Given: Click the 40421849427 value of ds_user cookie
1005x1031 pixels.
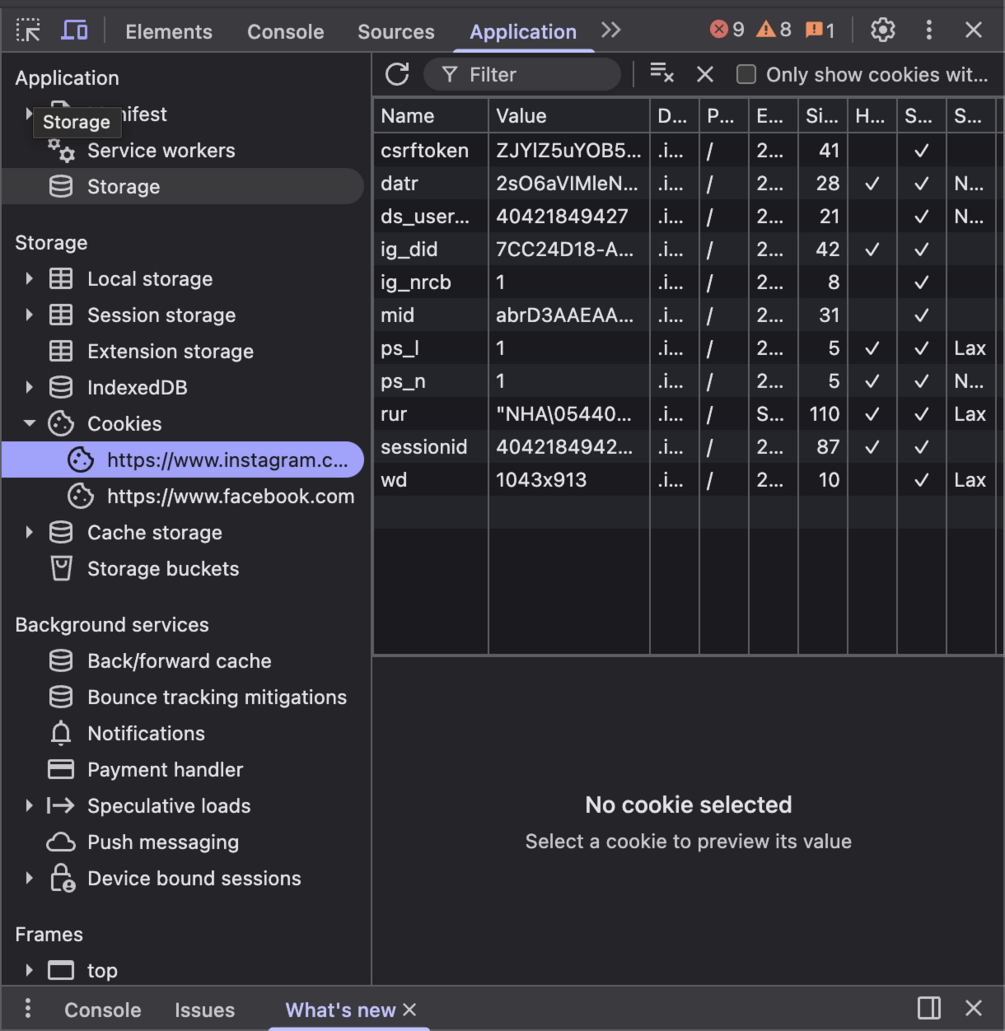Looking at the screenshot, I should [562, 216].
